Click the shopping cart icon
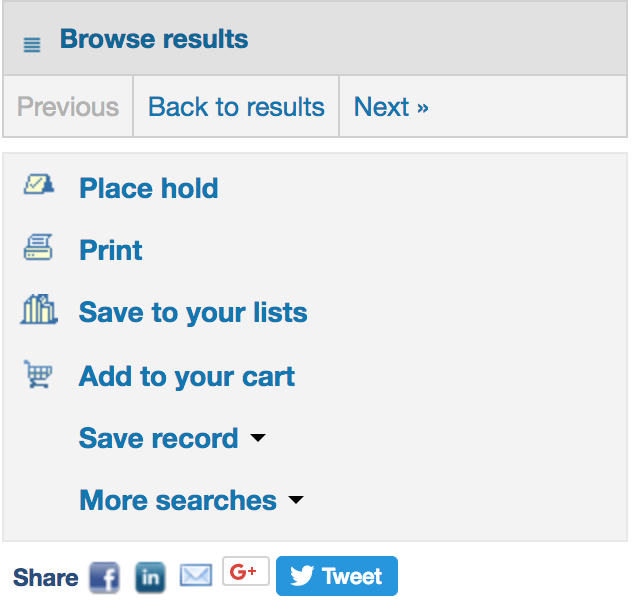The image size is (632, 610). click(38, 374)
